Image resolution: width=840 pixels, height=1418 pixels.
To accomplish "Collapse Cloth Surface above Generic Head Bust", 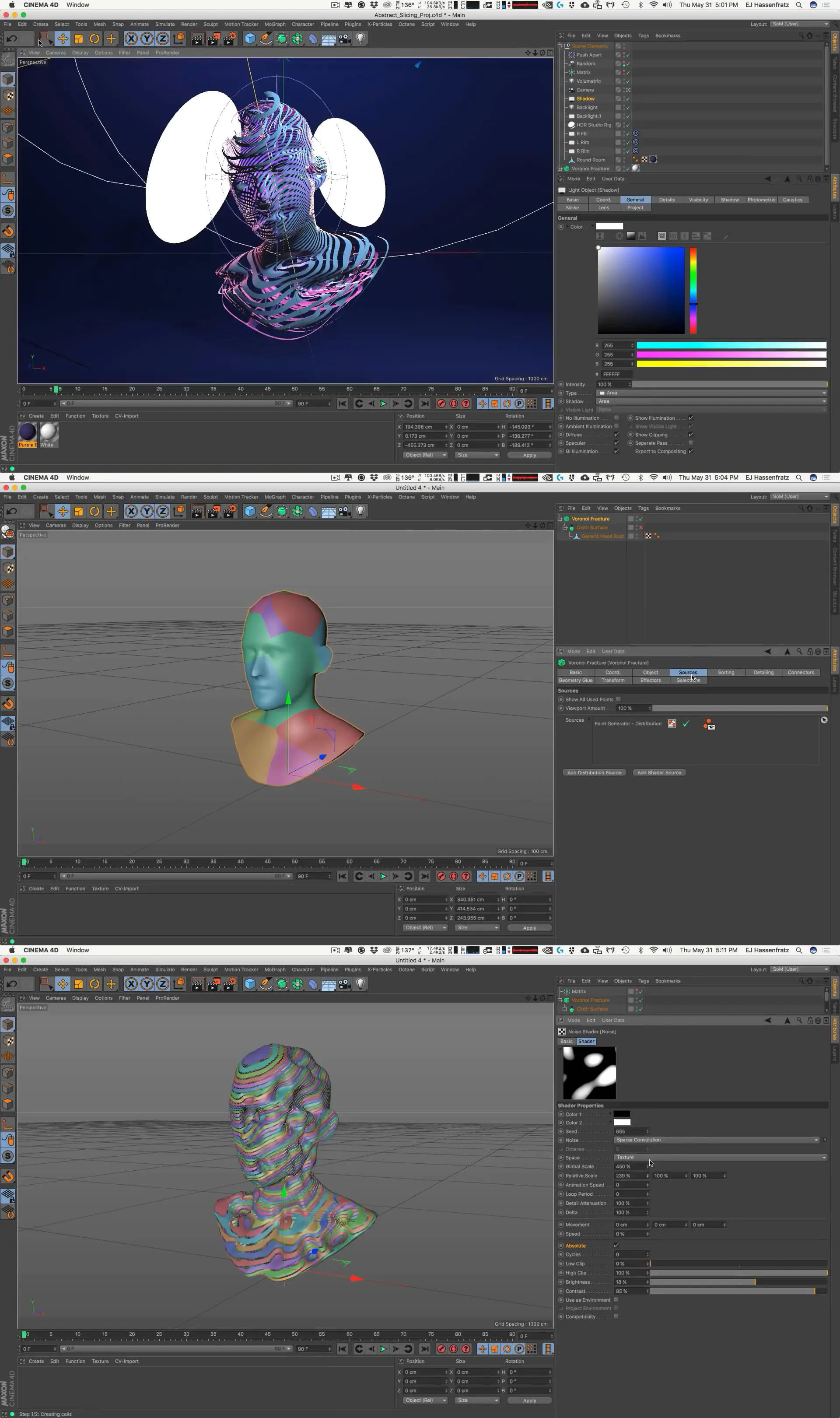I will (564, 527).
